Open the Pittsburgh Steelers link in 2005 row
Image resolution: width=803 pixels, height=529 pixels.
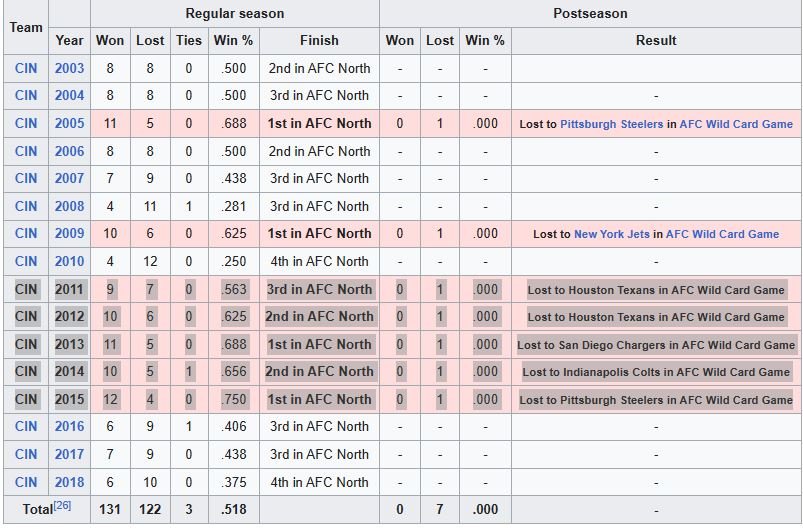611,124
